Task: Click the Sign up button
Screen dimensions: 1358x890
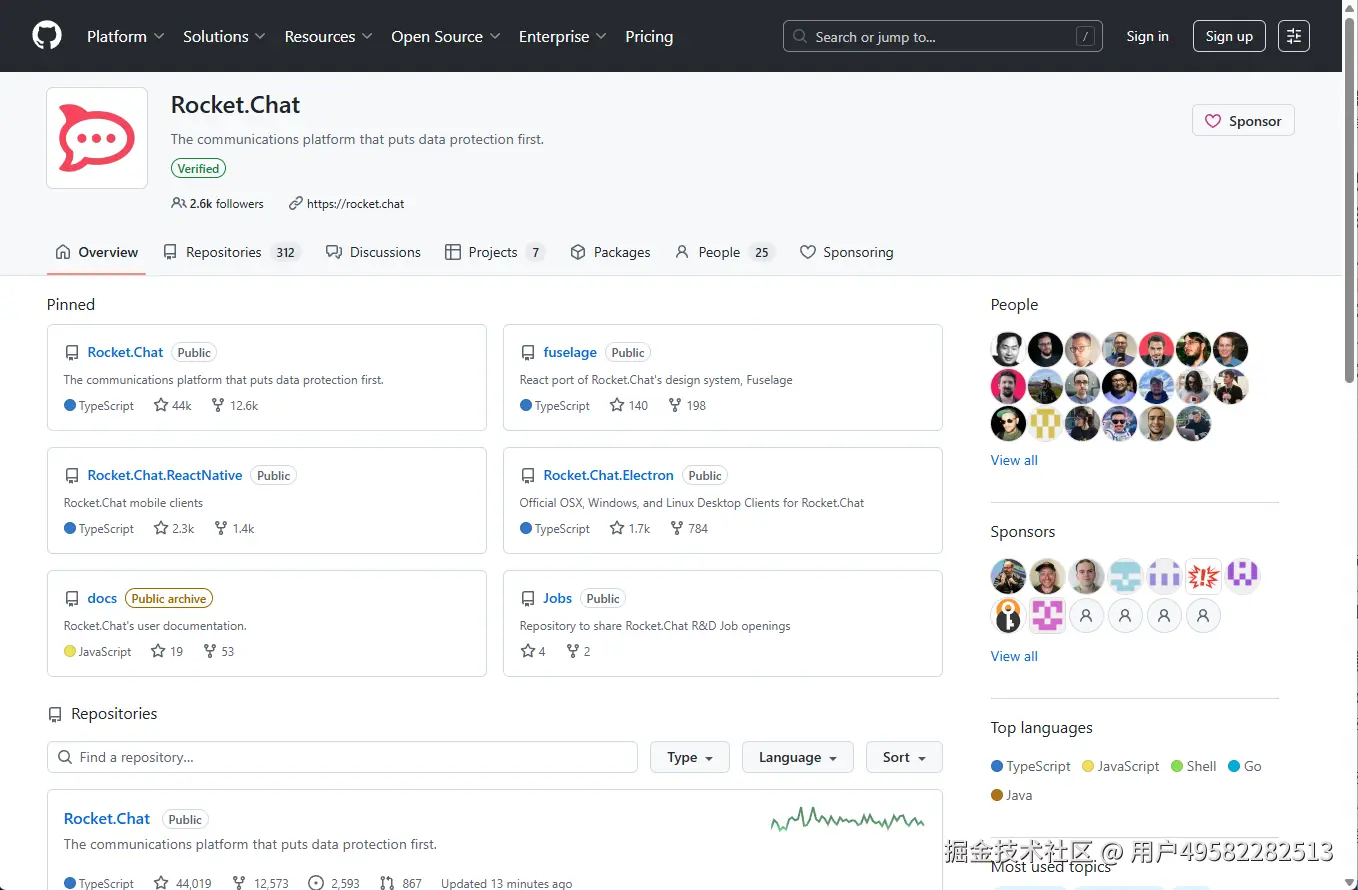Action: 1229,36
